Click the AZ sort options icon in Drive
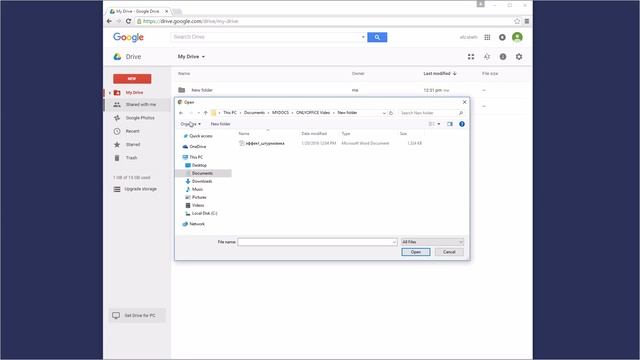640x360 pixels. pyautogui.click(x=487, y=57)
